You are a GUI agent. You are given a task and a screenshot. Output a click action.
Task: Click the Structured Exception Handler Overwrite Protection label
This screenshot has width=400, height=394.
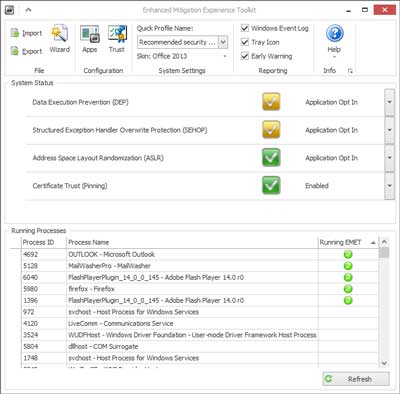[120, 130]
